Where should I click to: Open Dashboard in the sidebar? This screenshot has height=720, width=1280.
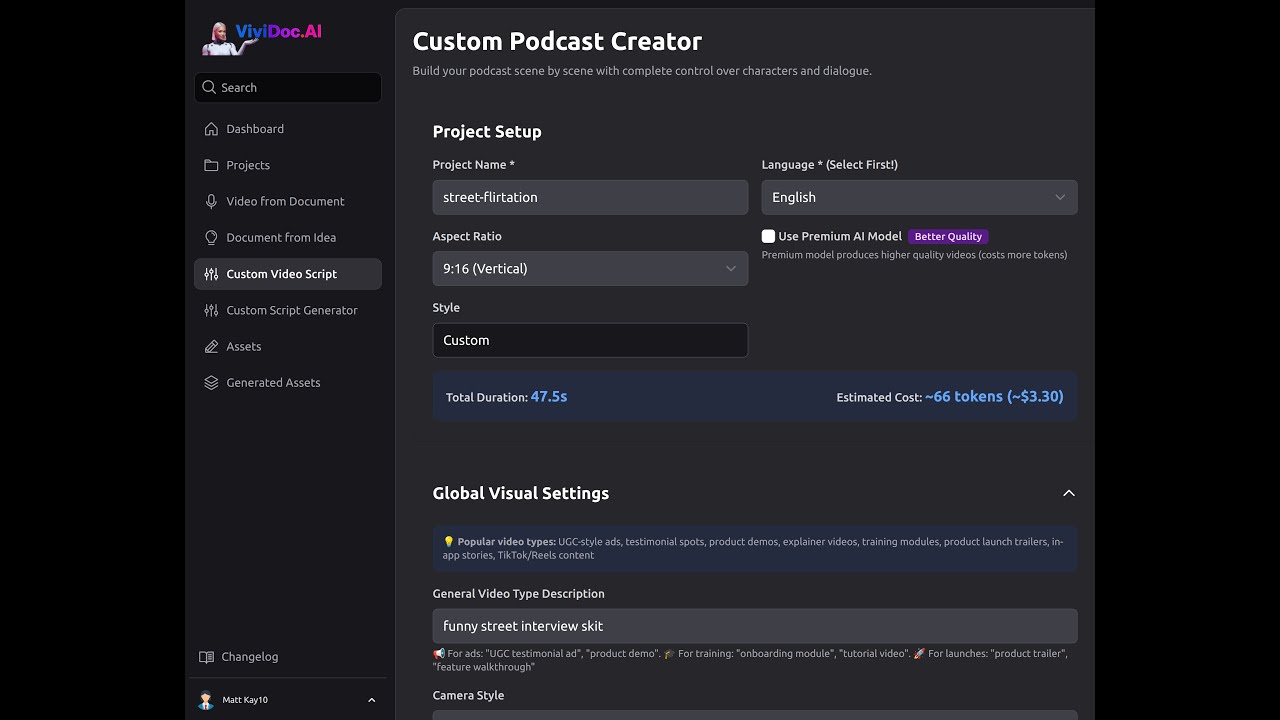tap(288, 129)
